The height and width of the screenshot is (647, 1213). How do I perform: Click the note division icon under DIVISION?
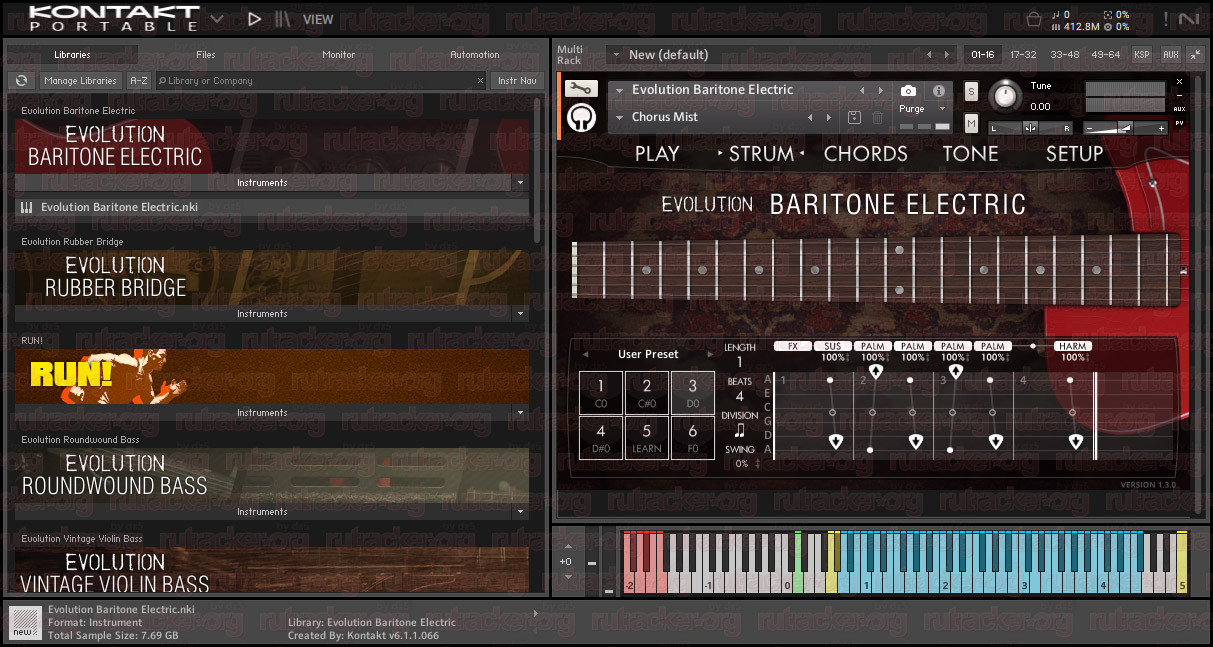pos(739,431)
